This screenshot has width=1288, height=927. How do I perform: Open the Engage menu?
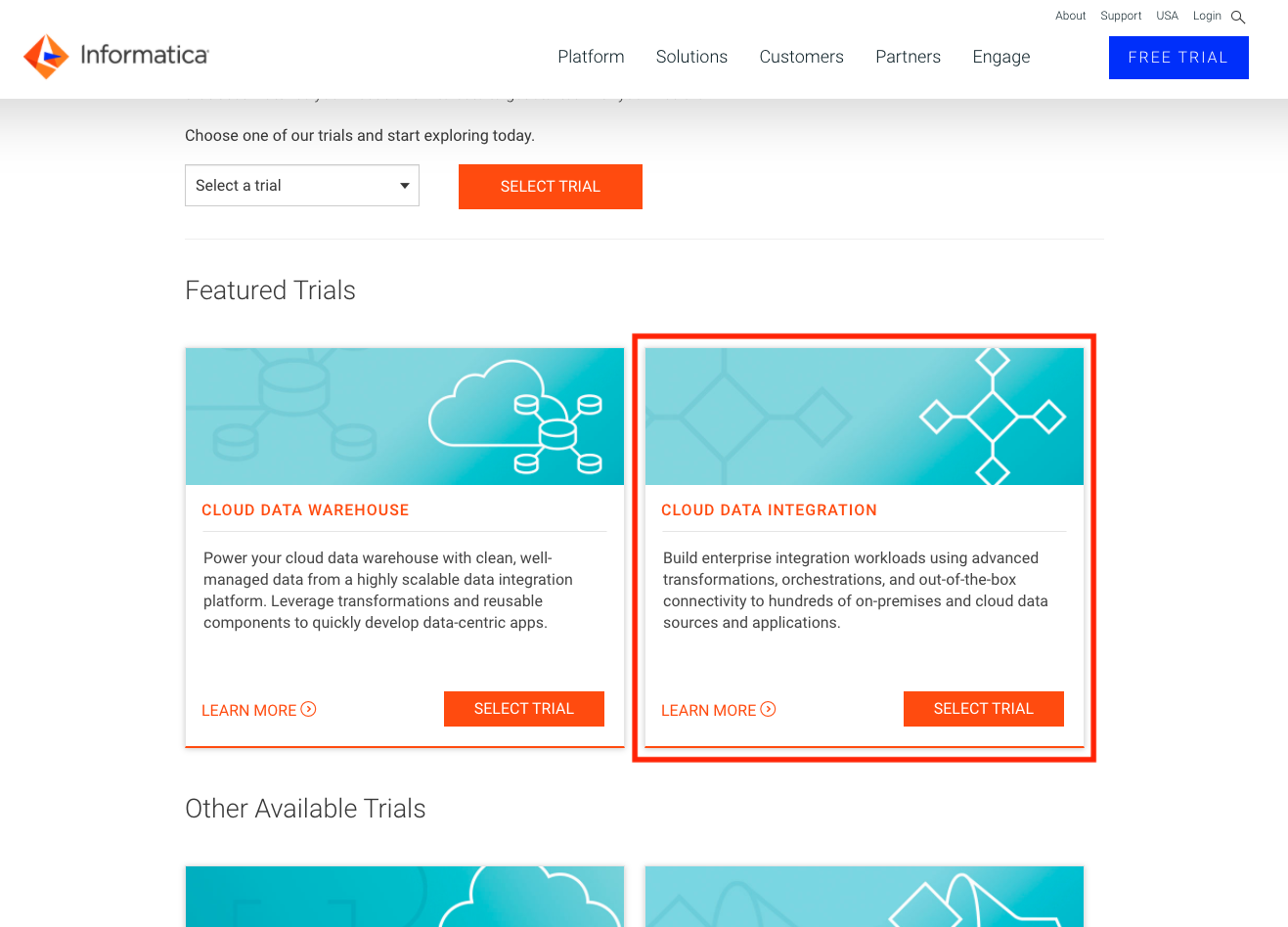[1000, 57]
